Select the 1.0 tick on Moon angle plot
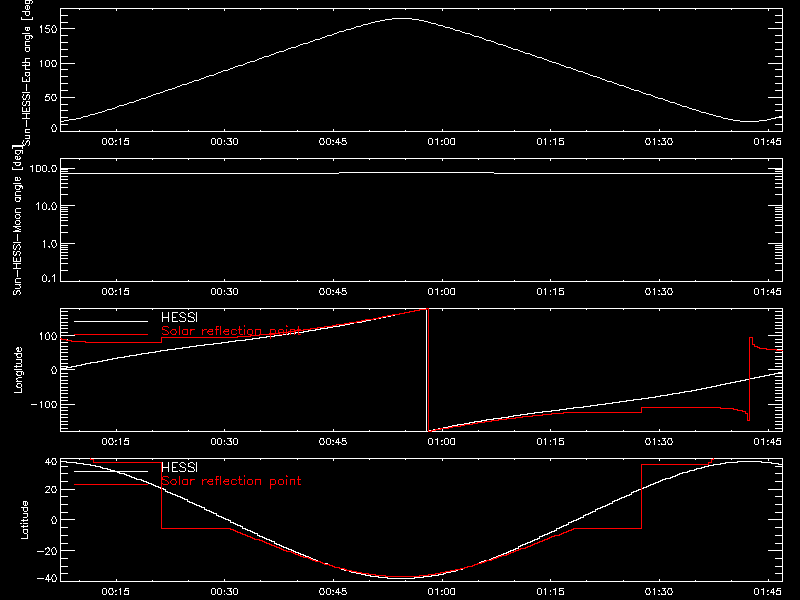This screenshot has height=600, width=800. click(x=49, y=244)
